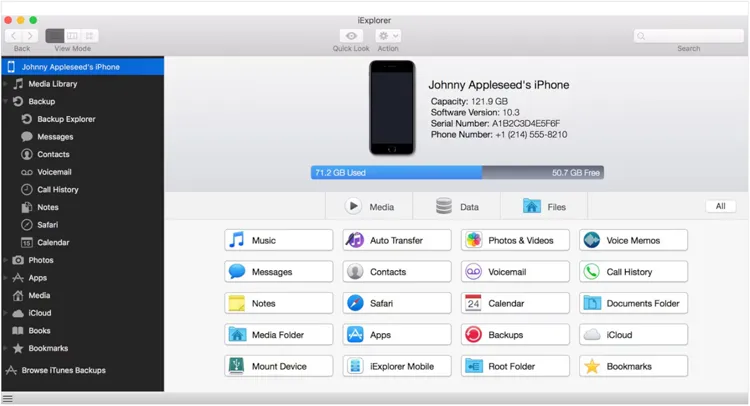This screenshot has height=406, width=750.
Task: Open the Backups button in the grid
Action: [515, 335]
